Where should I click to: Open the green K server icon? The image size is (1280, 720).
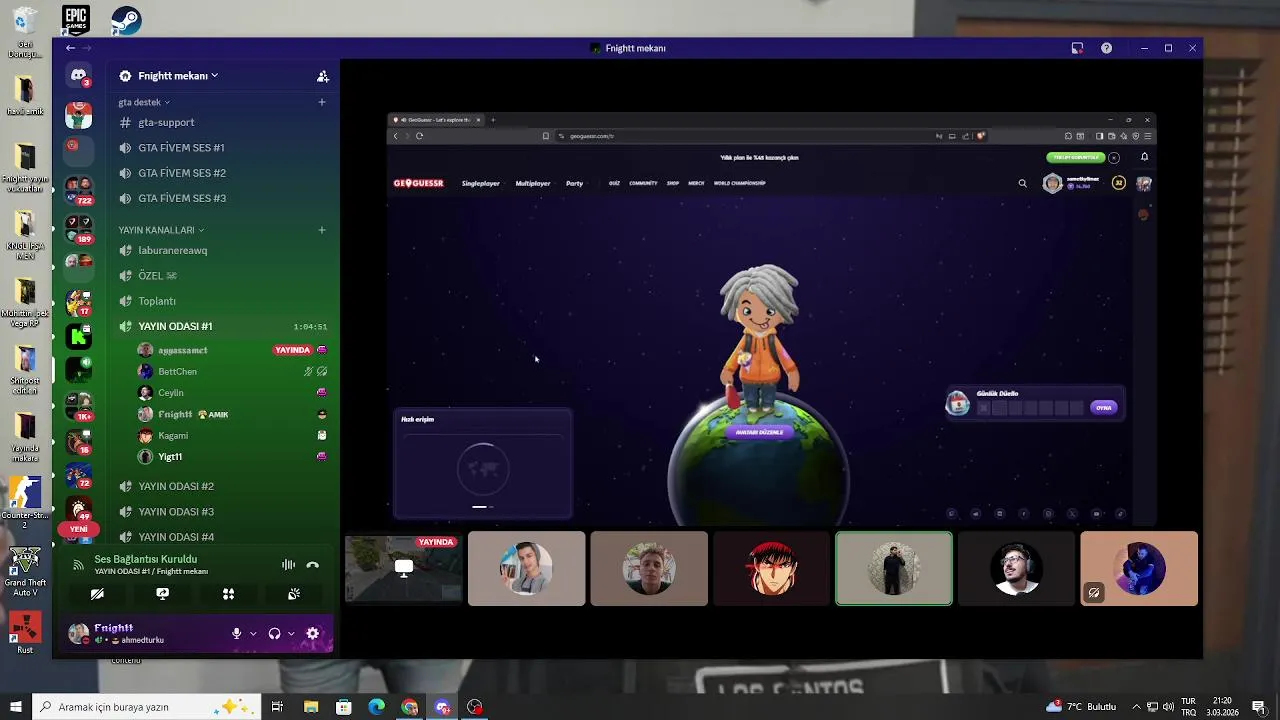pos(78,337)
